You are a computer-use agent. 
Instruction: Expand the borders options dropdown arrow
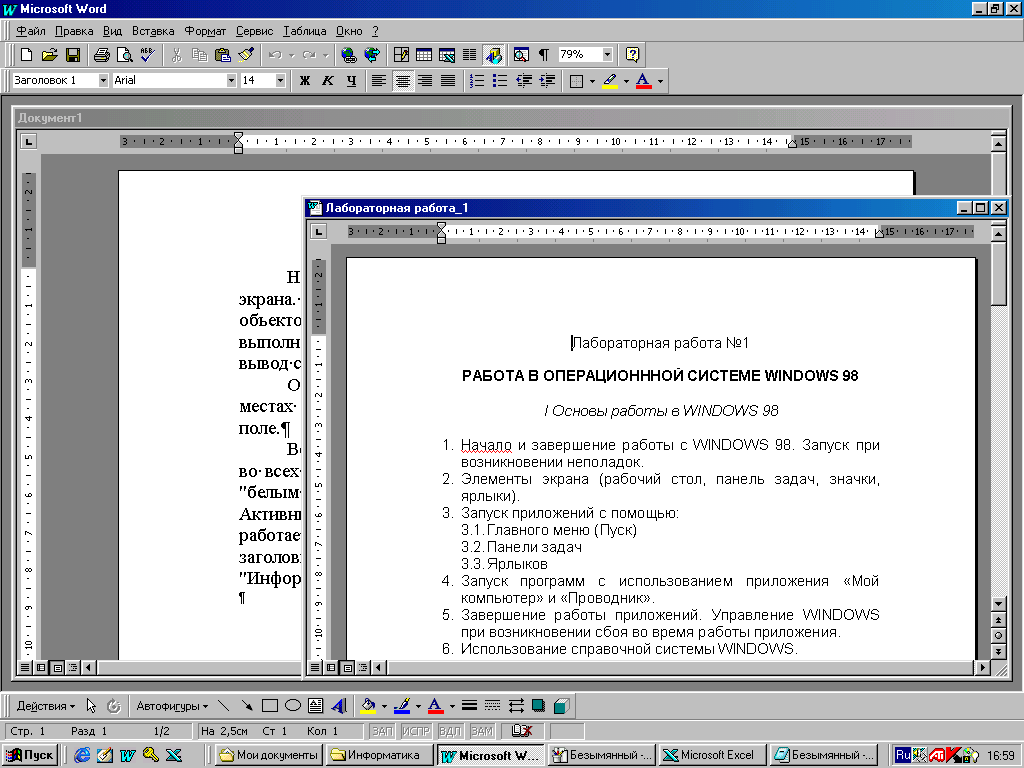[592, 81]
